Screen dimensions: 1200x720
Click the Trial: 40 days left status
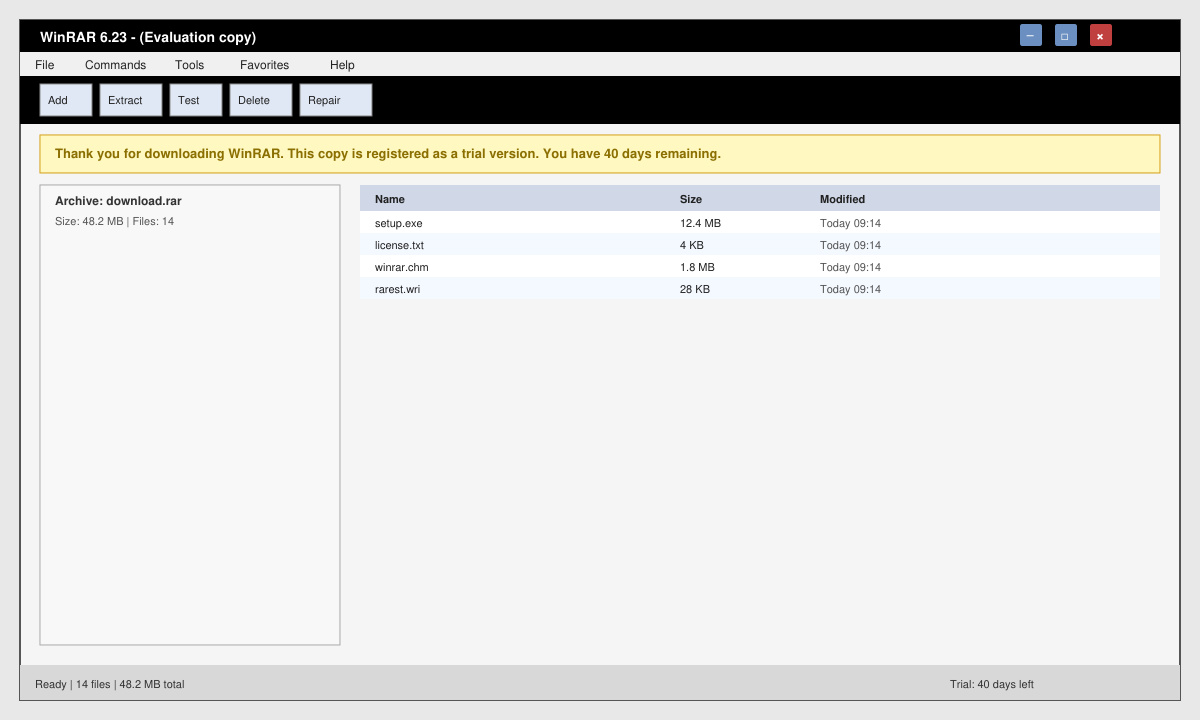(x=991, y=684)
